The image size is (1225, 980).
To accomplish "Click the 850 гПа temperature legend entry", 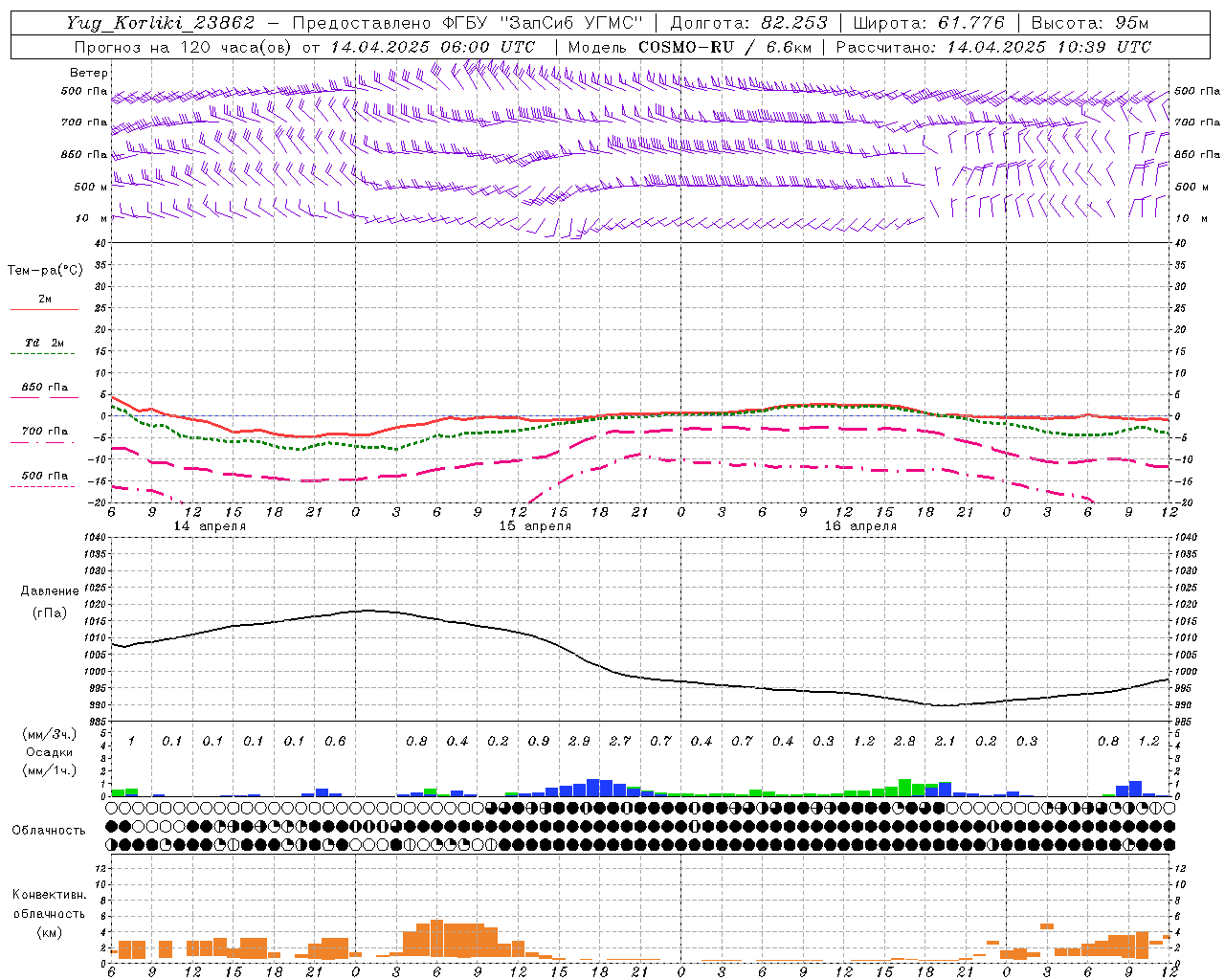I will tap(44, 388).
